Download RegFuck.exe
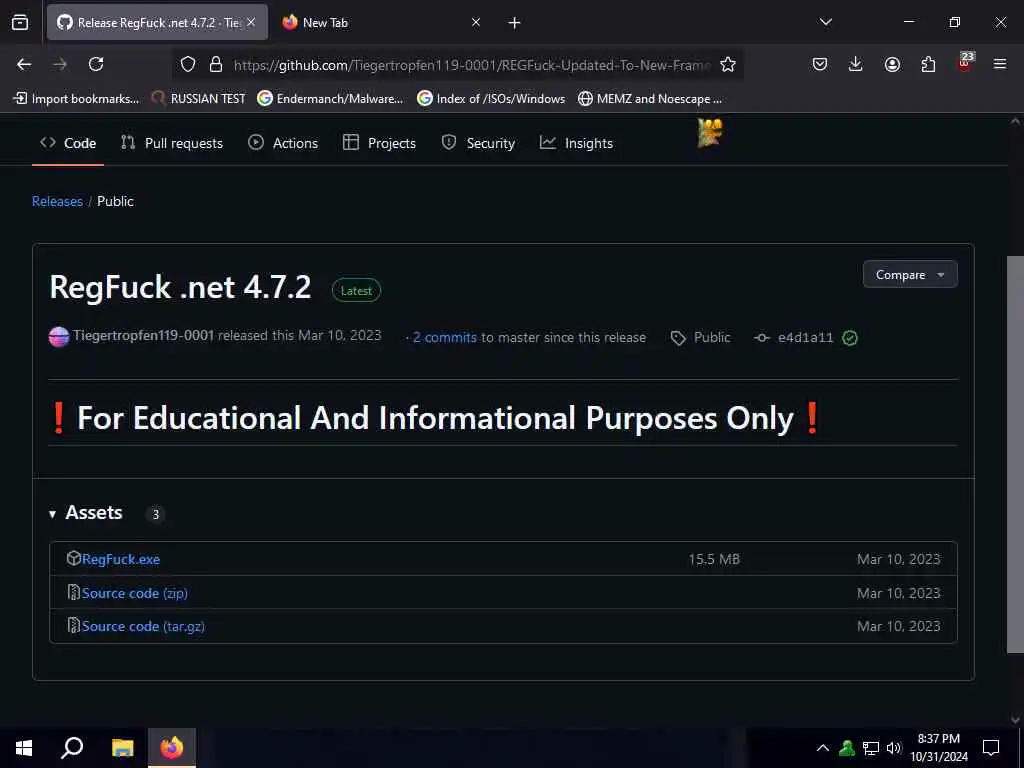The image size is (1024, 768). click(121, 559)
